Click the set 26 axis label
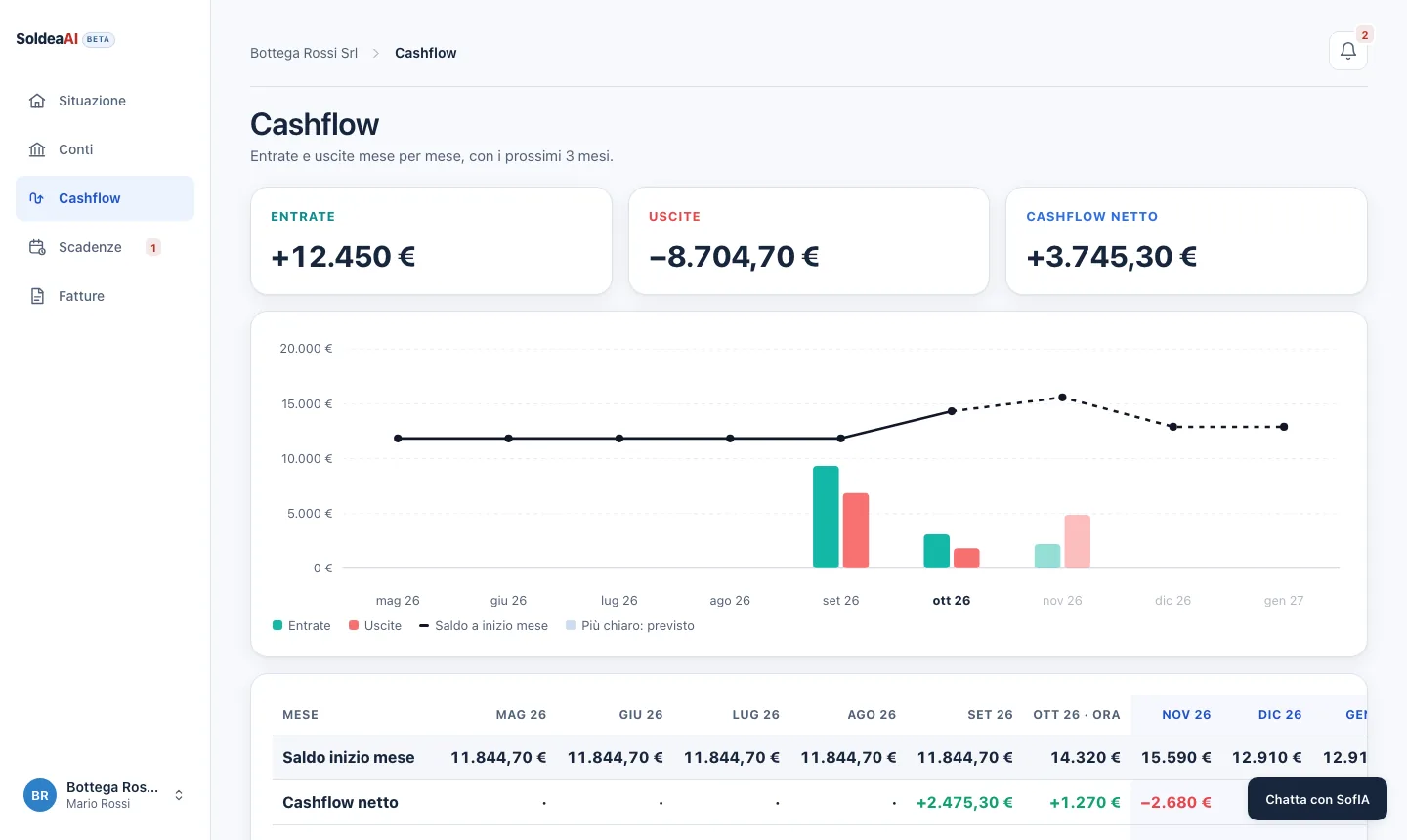Image resolution: width=1407 pixels, height=840 pixels. [x=840, y=600]
